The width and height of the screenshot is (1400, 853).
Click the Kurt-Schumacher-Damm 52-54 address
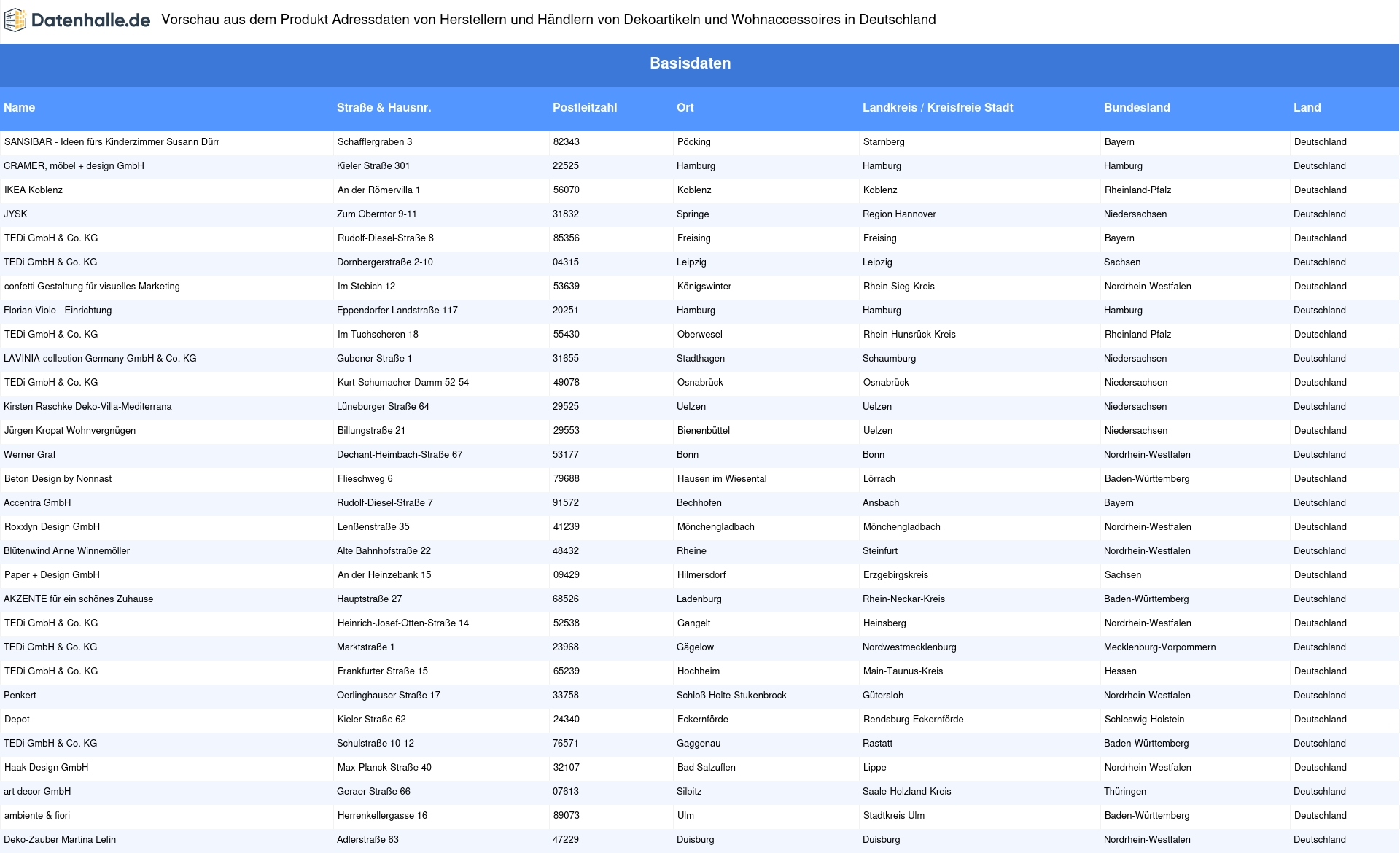(403, 382)
